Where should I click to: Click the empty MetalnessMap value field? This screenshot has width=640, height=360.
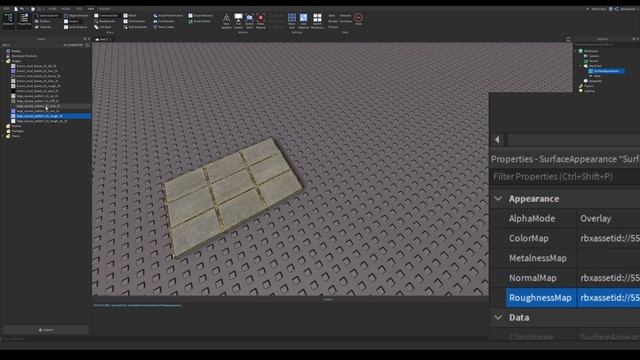pos(609,258)
